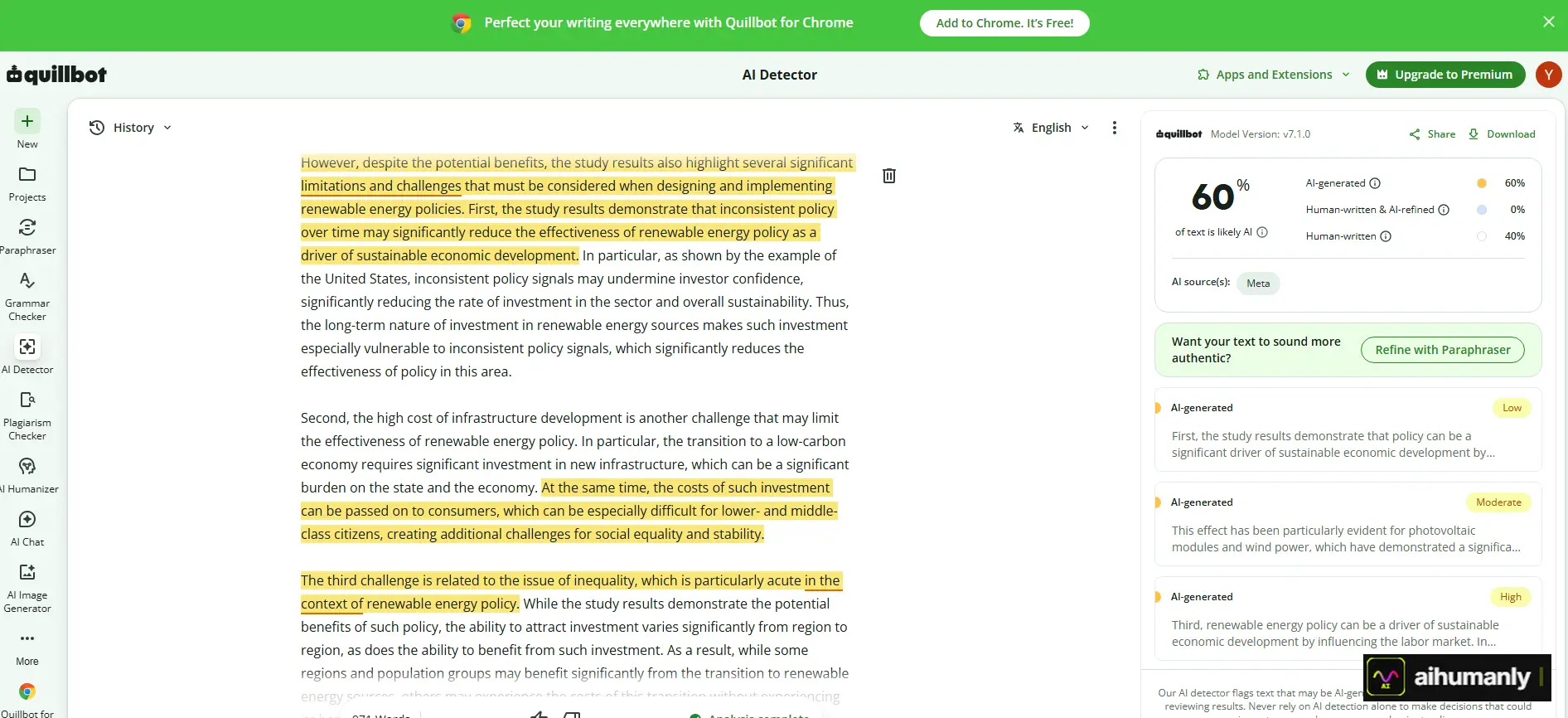Click info icon beside 'of text is likely AI'

pyautogui.click(x=1262, y=232)
